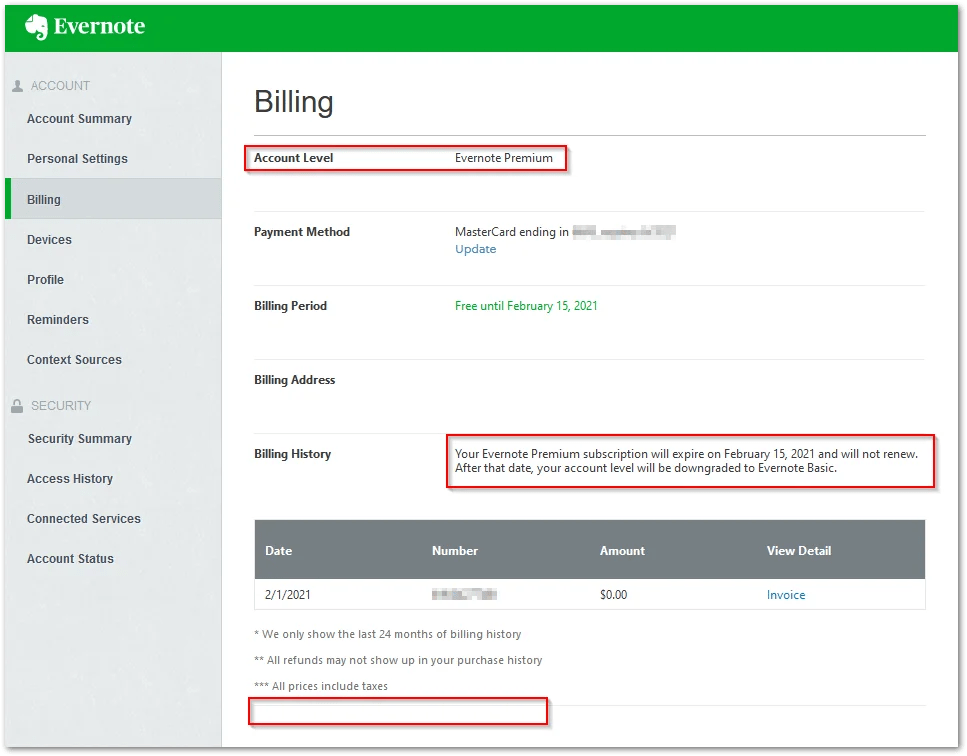The image size is (967, 756).
Task: View the Account Status page
Action: (x=70, y=559)
